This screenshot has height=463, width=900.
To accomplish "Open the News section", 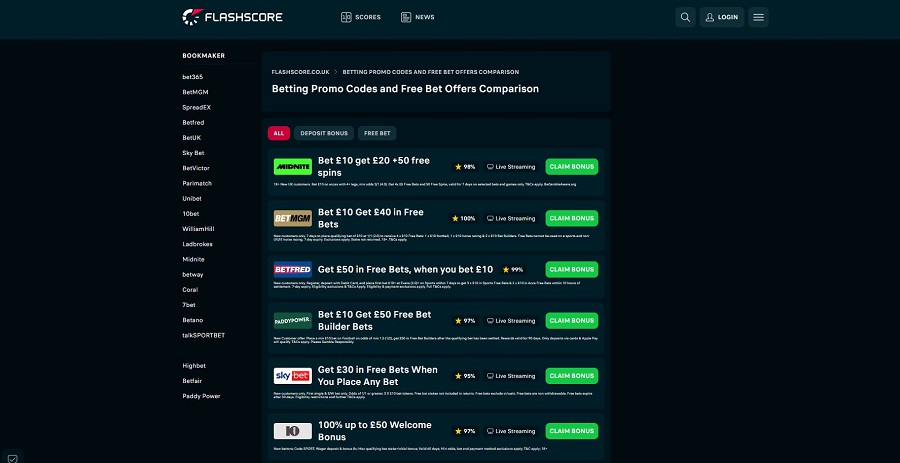I will click(418, 17).
